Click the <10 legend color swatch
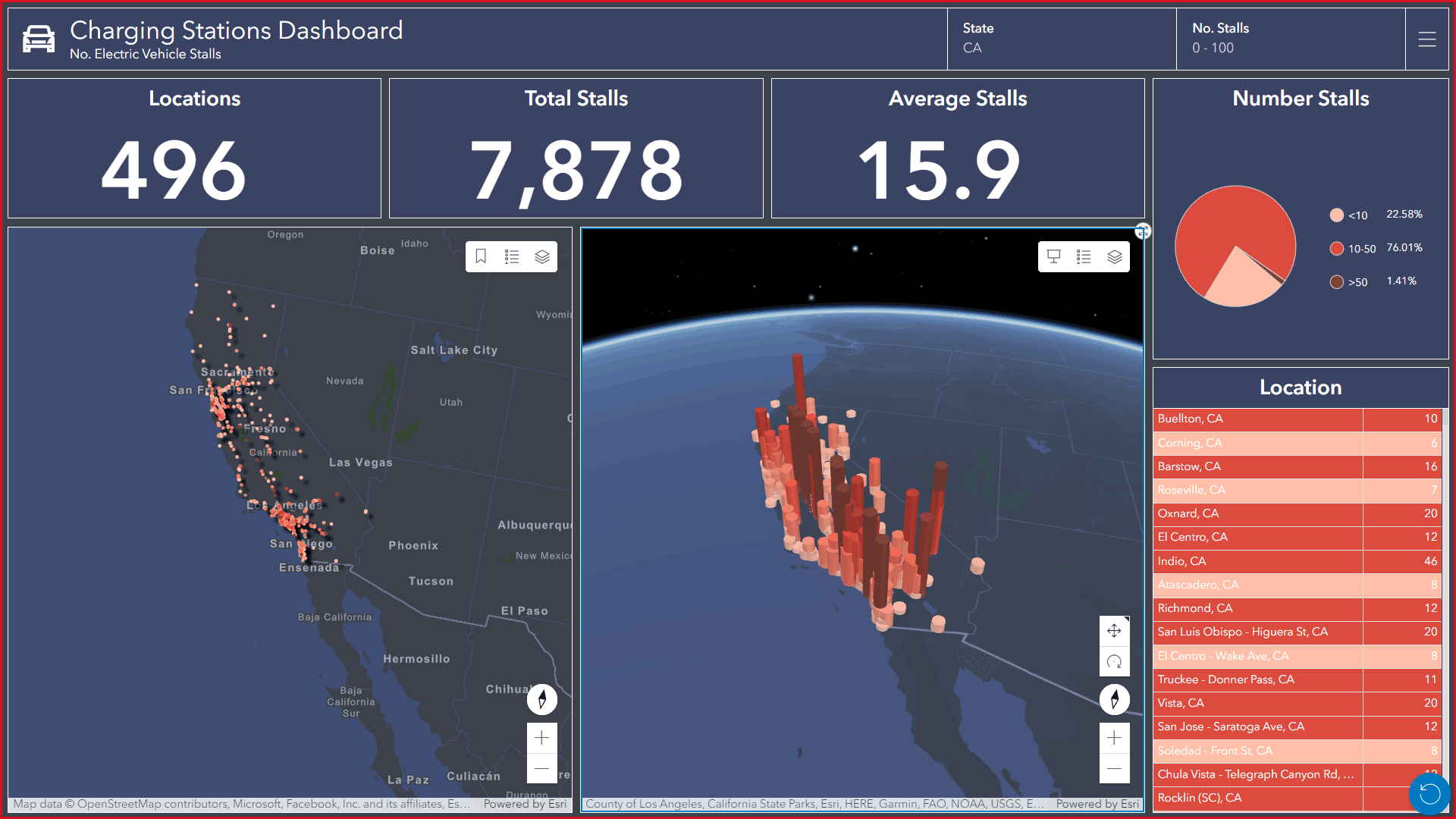Screen dimensions: 1456x819 [1337, 215]
